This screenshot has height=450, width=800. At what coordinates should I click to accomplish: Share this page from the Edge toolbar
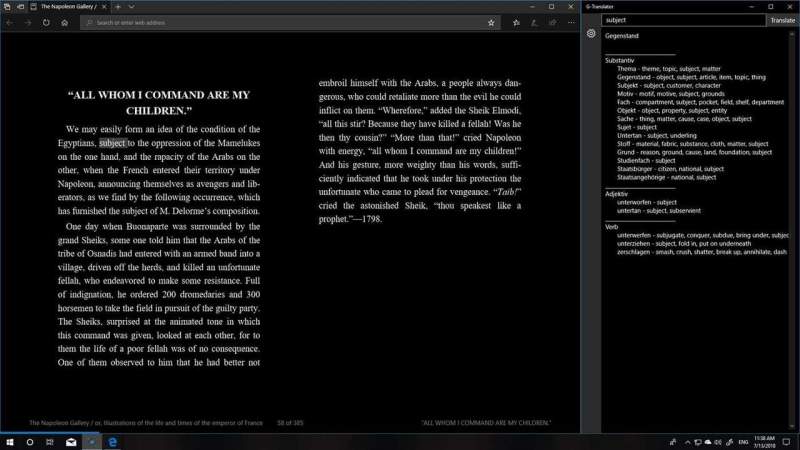(x=553, y=22)
